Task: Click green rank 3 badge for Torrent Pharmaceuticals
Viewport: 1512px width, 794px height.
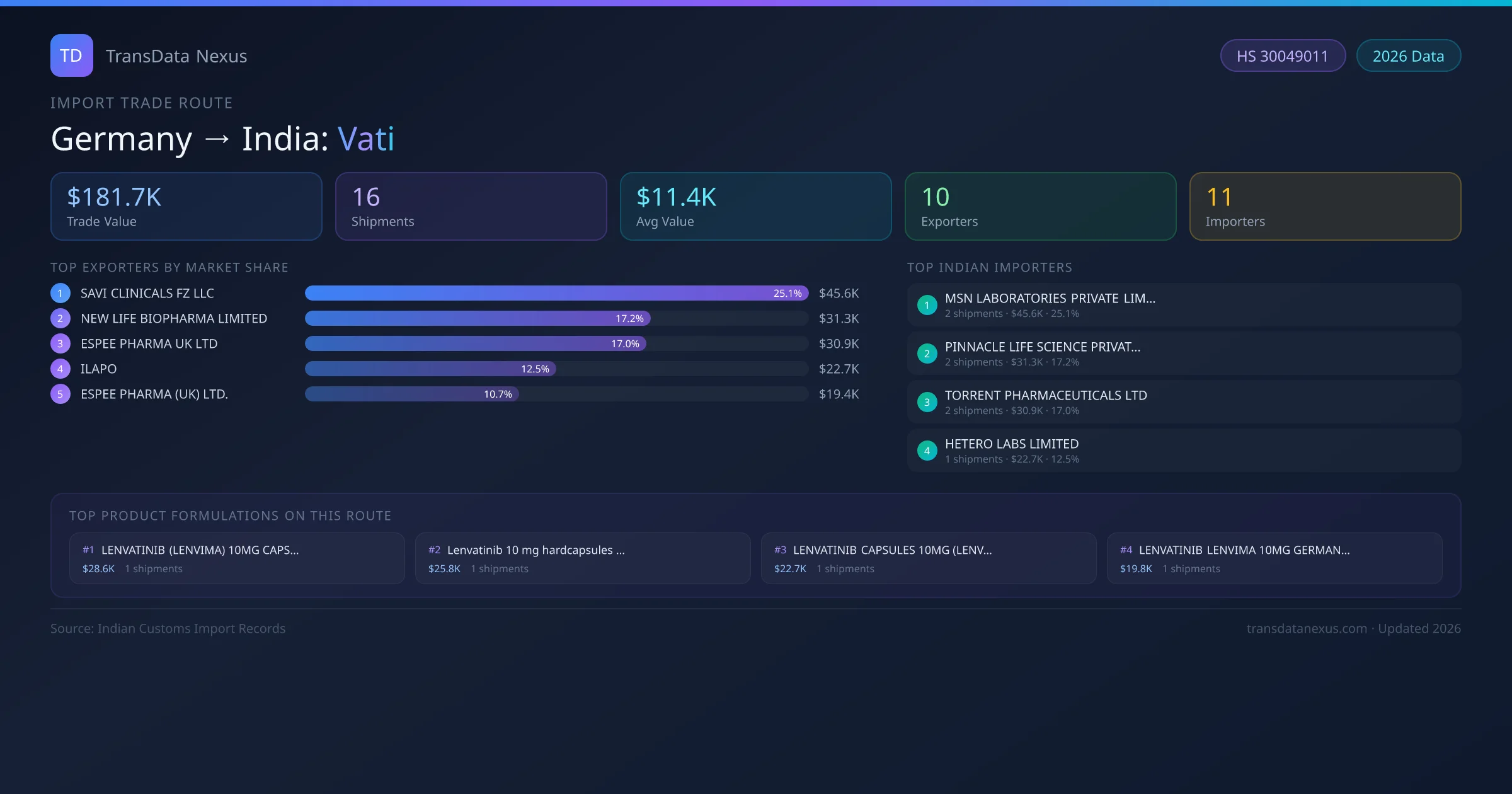Action: tap(927, 402)
